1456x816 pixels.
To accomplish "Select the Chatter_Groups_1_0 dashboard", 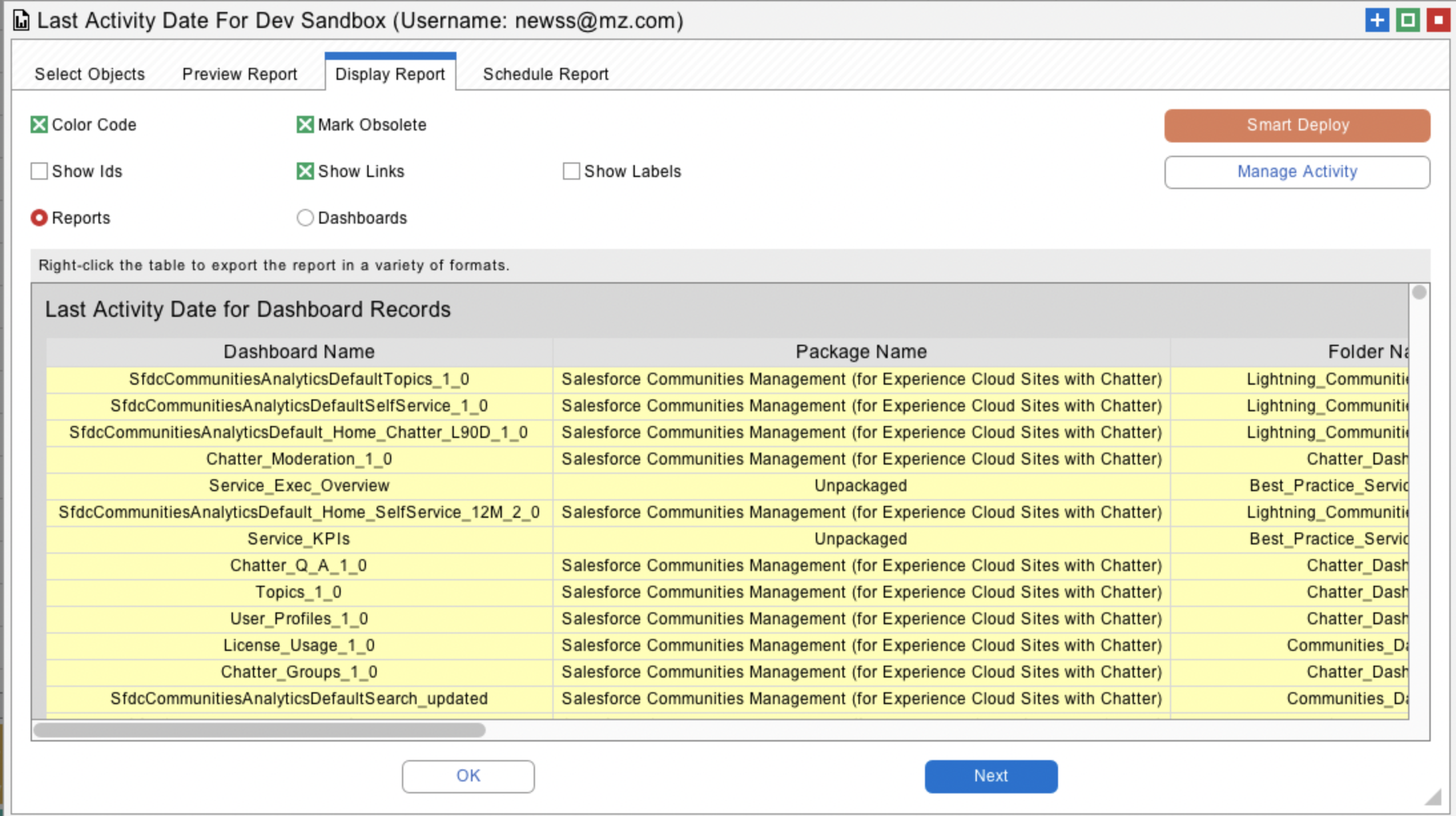I will pos(299,672).
